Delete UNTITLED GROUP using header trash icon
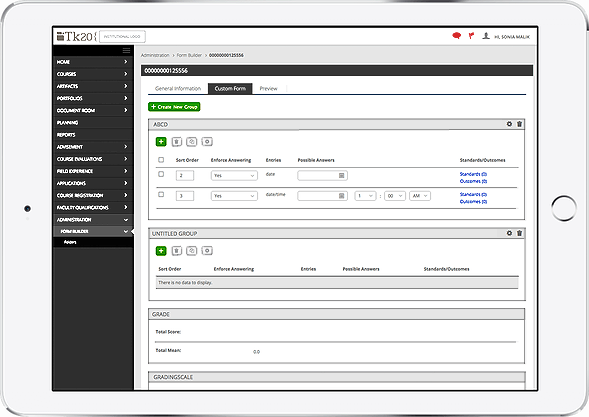Image resolution: width=589 pixels, height=417 pixels. pyautogui.click(x=520, y=233)
